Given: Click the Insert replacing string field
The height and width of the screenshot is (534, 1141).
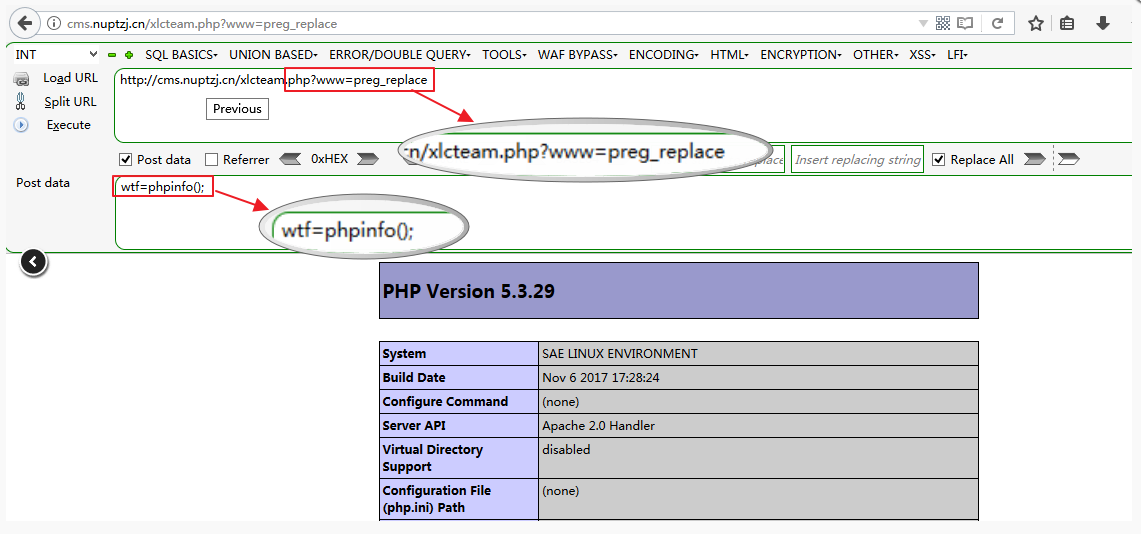Looking at the screenshot, I should coord(857,160).
